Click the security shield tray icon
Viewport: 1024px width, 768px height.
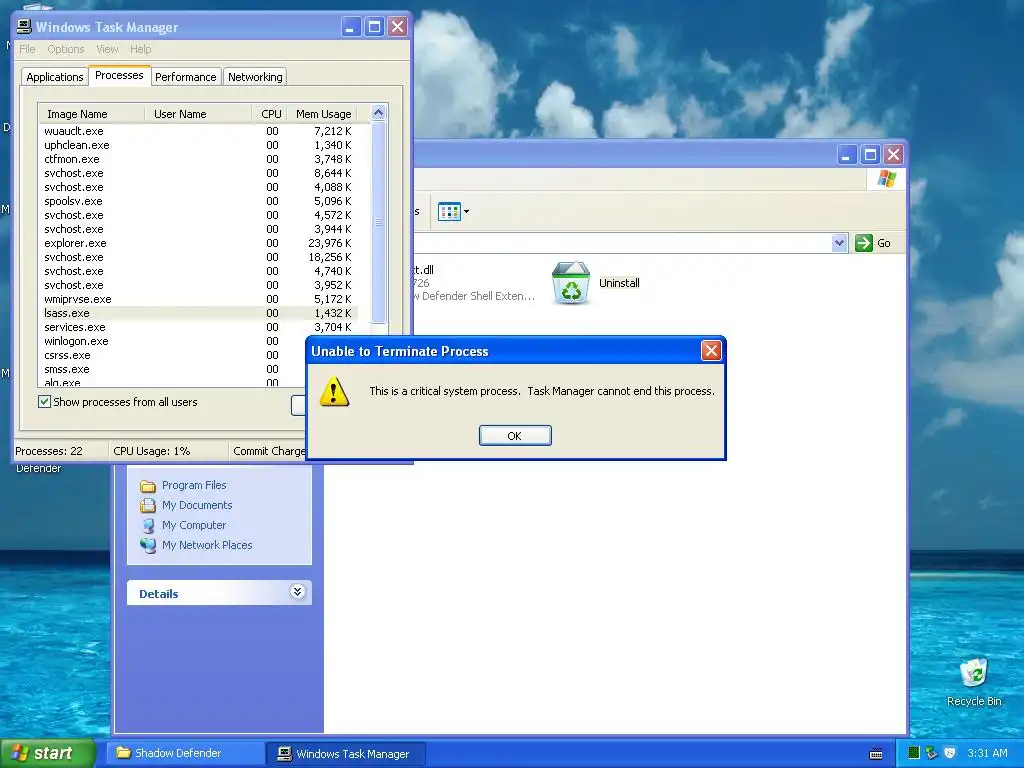pyautogui.click(x=950, y=753)
